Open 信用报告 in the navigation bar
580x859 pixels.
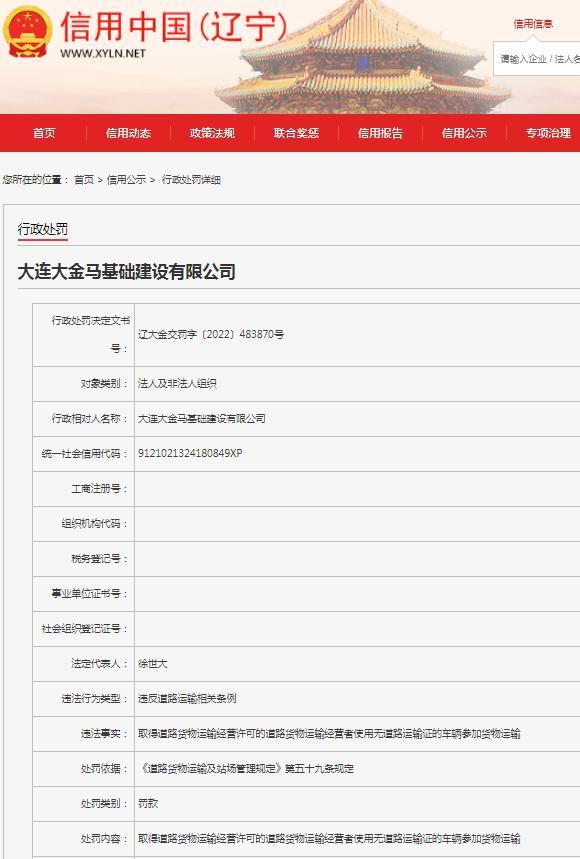pyautogui.click(x=380, y=133)
